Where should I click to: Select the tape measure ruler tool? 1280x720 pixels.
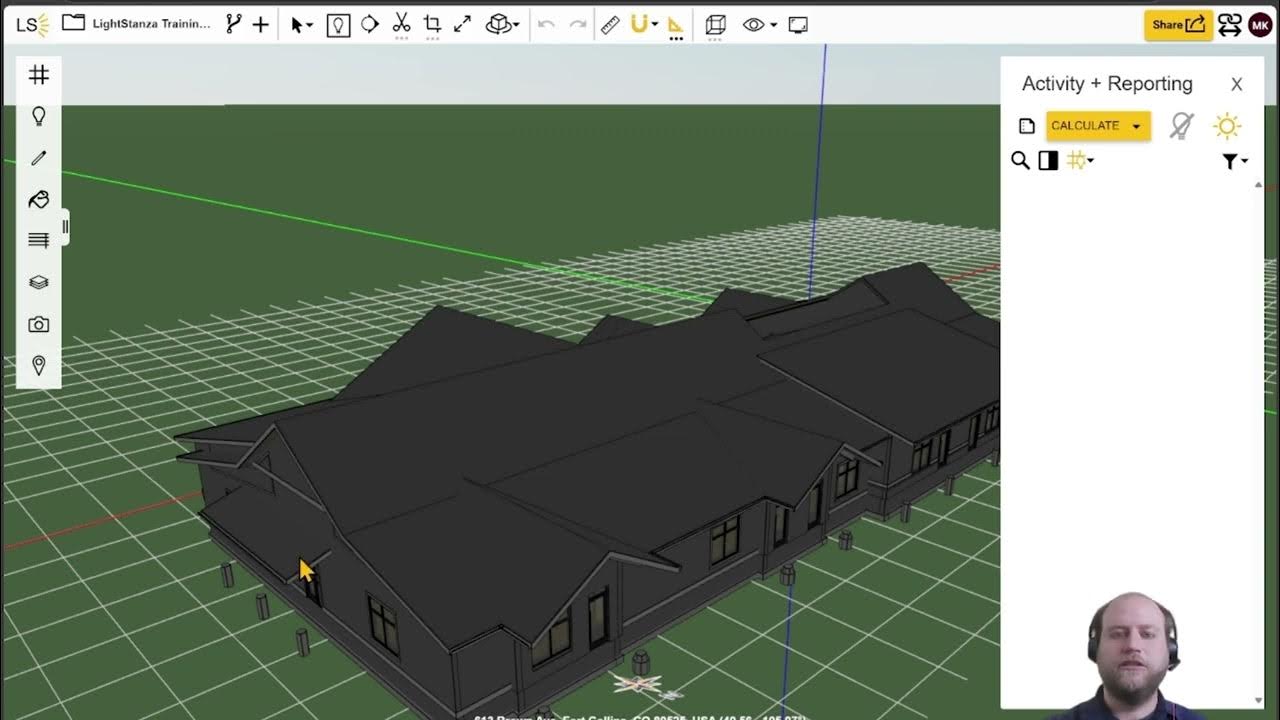610,25
